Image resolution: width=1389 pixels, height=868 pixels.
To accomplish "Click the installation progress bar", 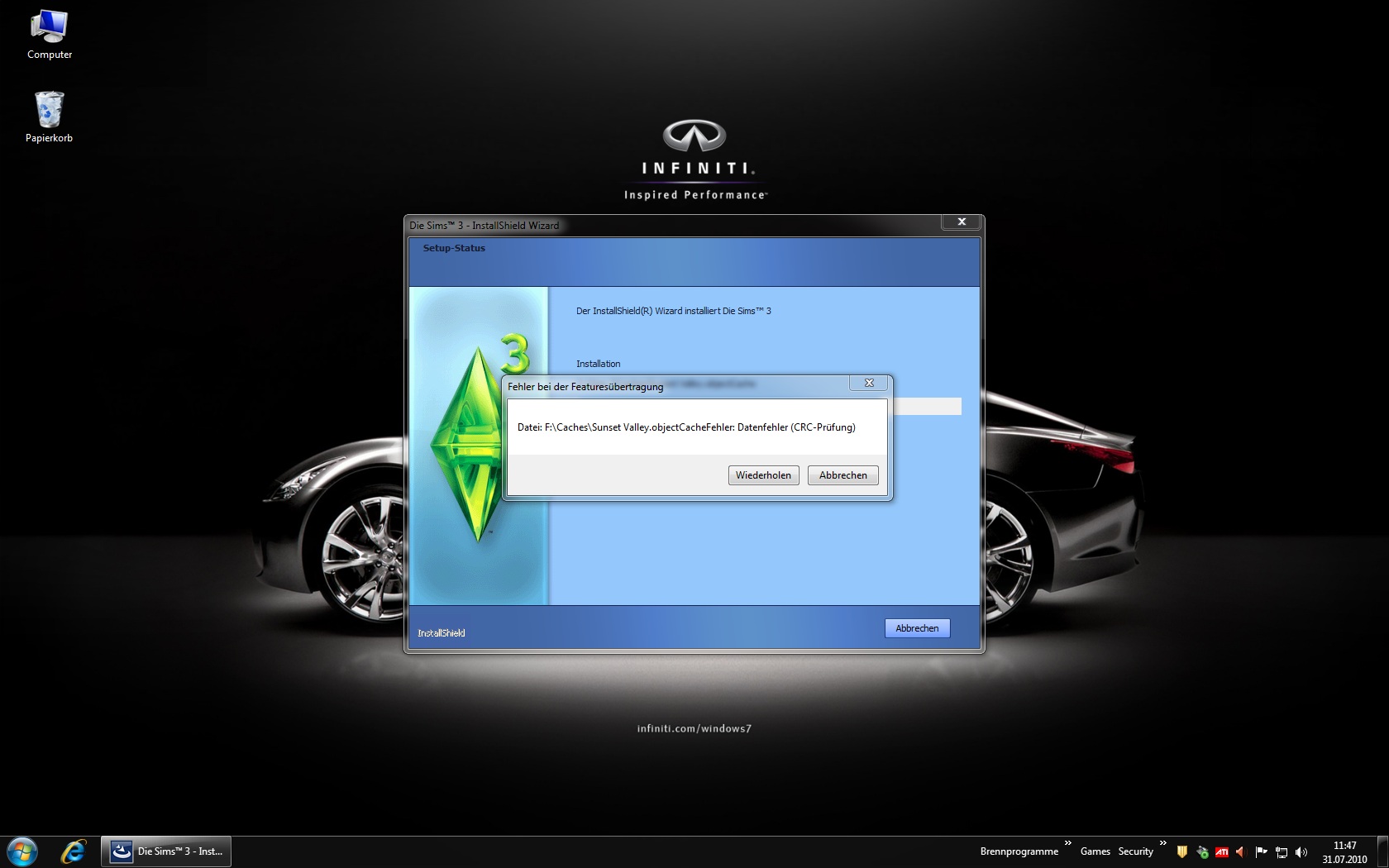I will pos(927,406).
